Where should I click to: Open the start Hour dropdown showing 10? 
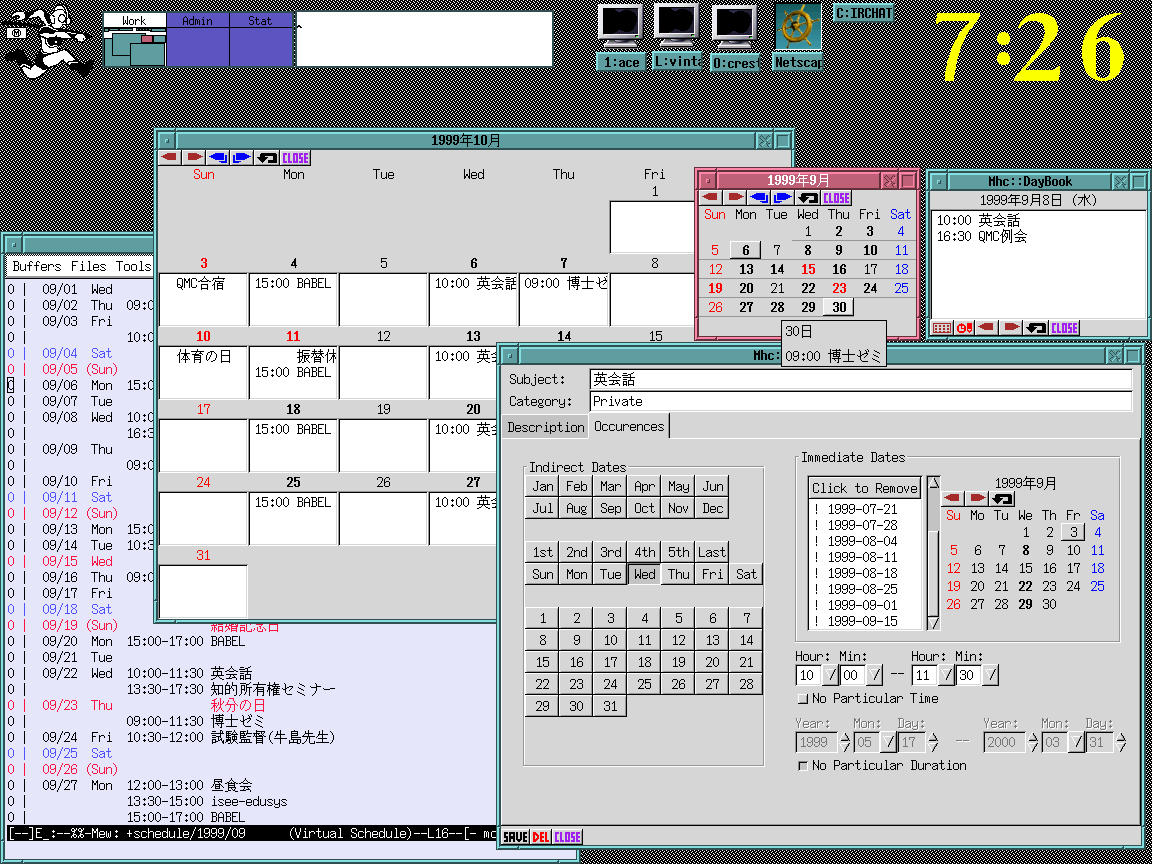coord(830,674)
